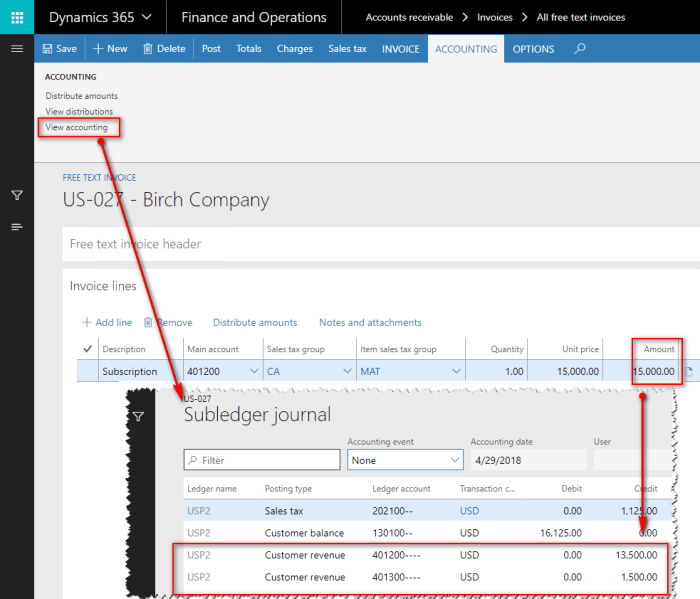Open the Item sales tax group MAT dropdown
The height and width of the screenshot is (599, 700).
pos(456,371)
